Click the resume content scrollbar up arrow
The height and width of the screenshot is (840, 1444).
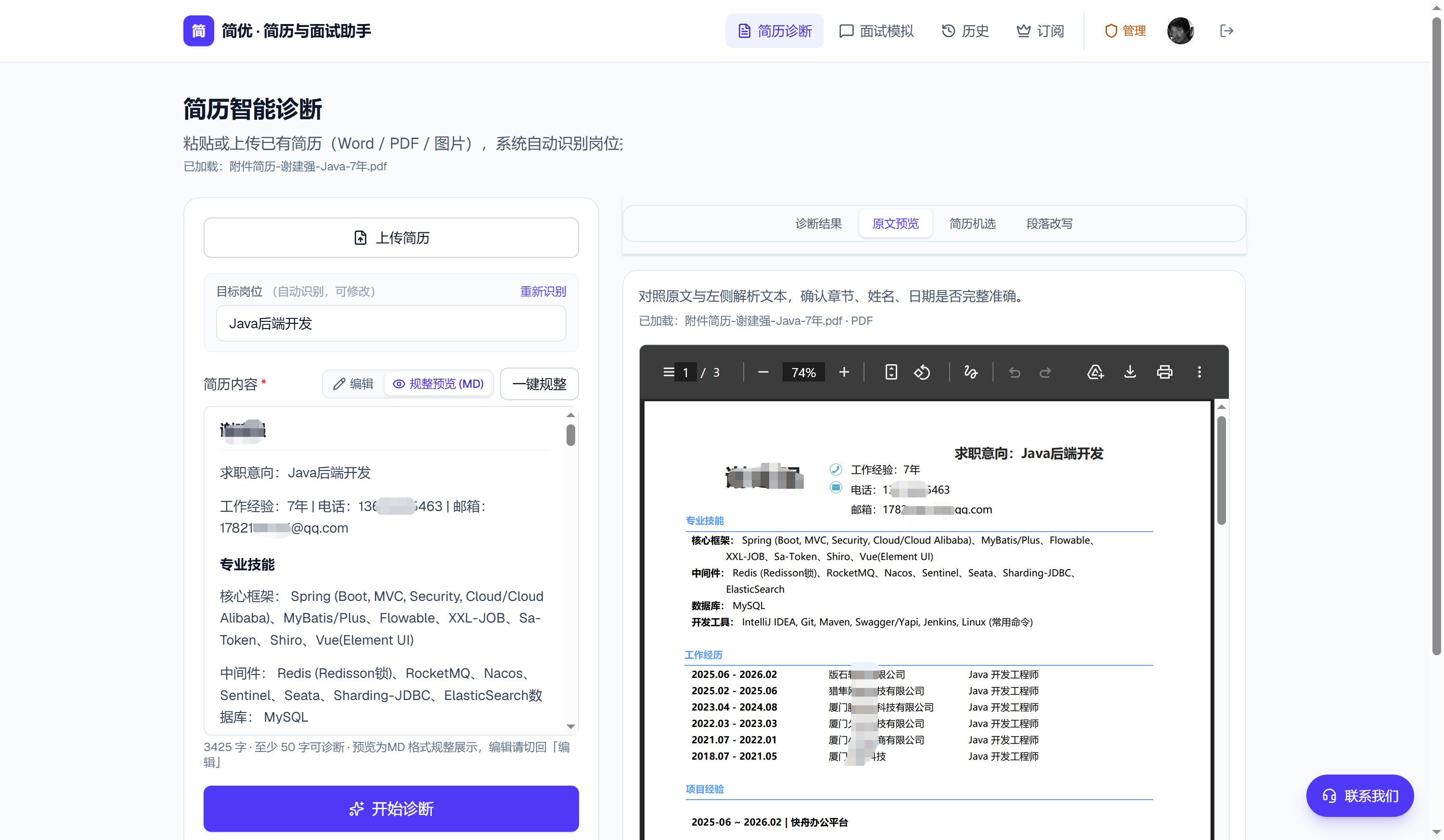click(x=570, y=415)
